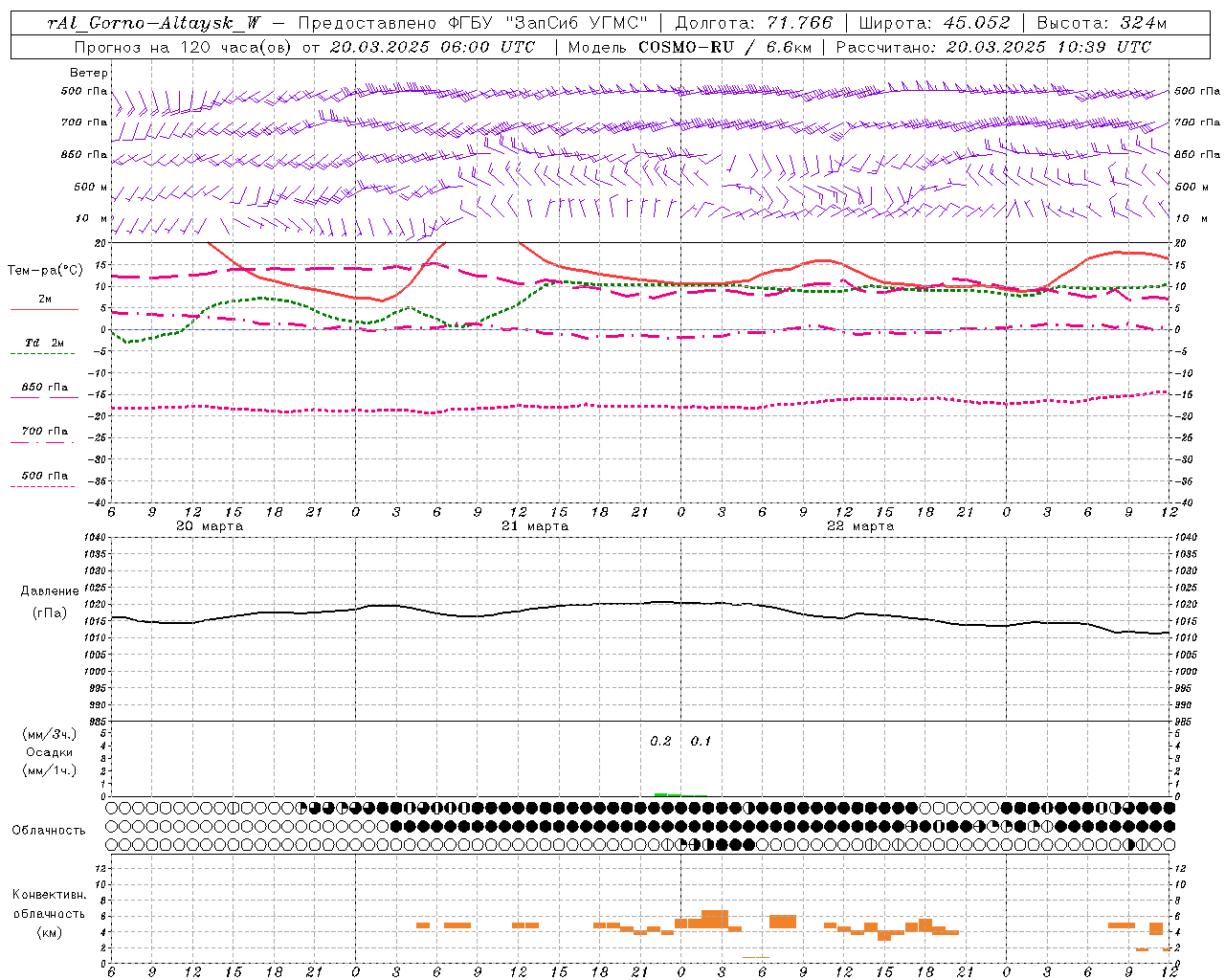Click the dashed Td 2м legend line sample
The width and height of the screenshot is (1225, 980).
[42, 354]
